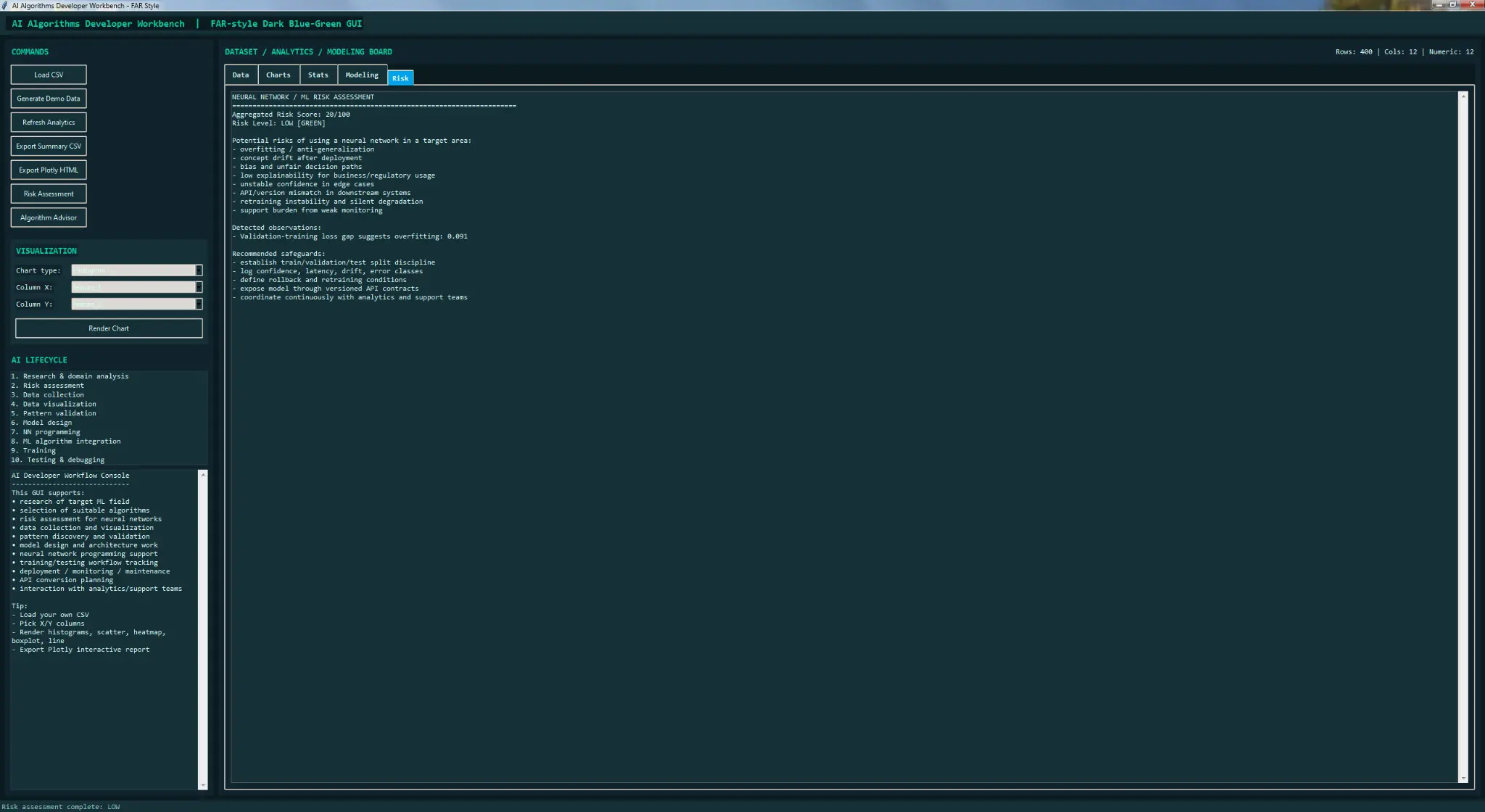
Task: Switch to the Data tab
Action: click(x=241, y=75)
